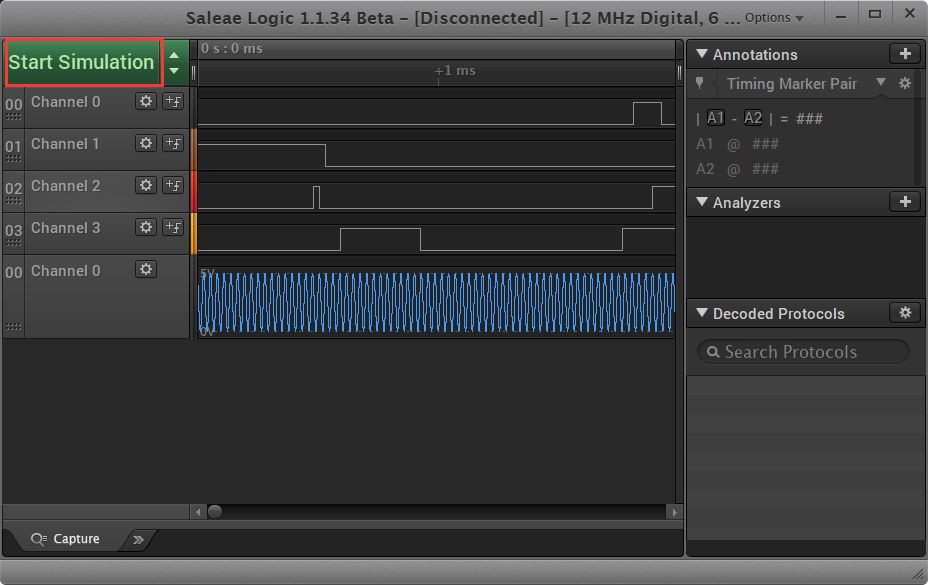This screenshot has height=585, width=928.
Task: Open Decoded Protocols settings gear
Action: tap(905, 313)
